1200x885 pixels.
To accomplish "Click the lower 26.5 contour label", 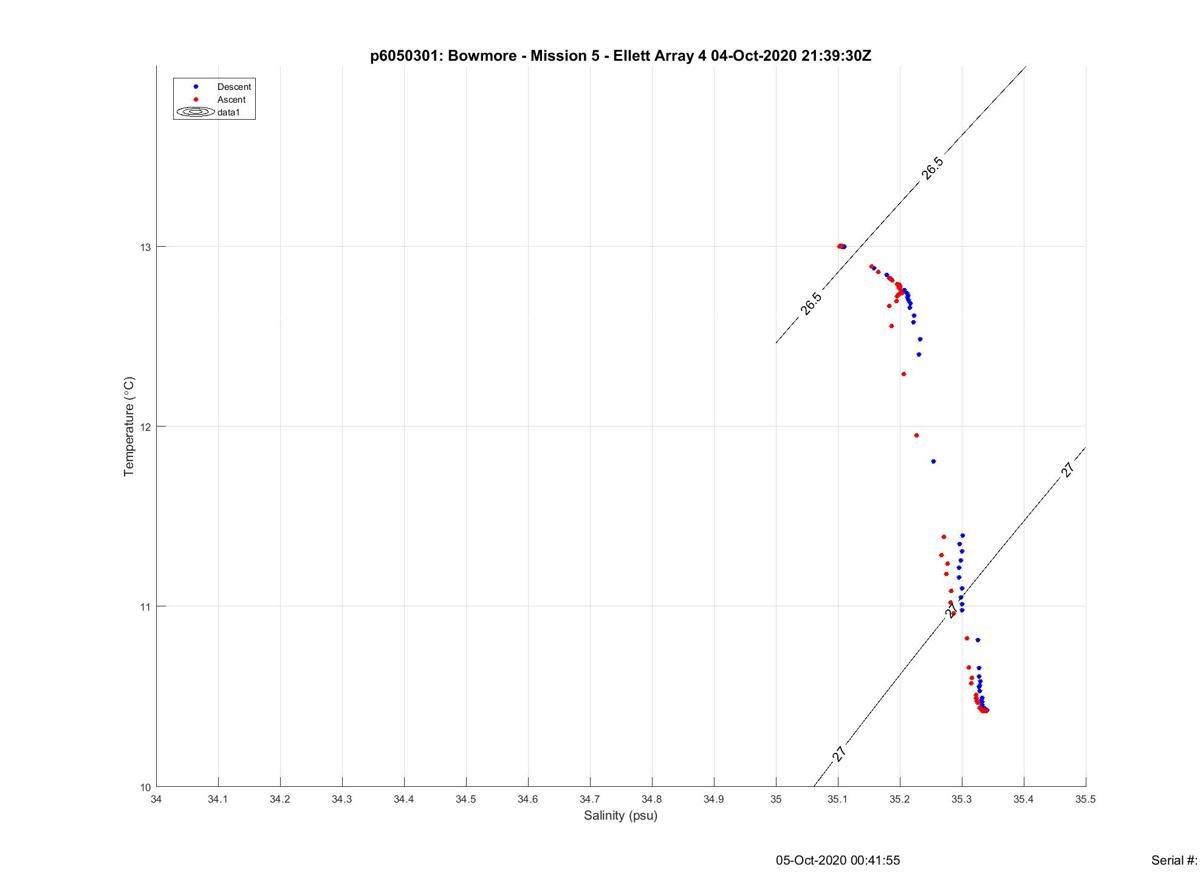I will (811, 304).
